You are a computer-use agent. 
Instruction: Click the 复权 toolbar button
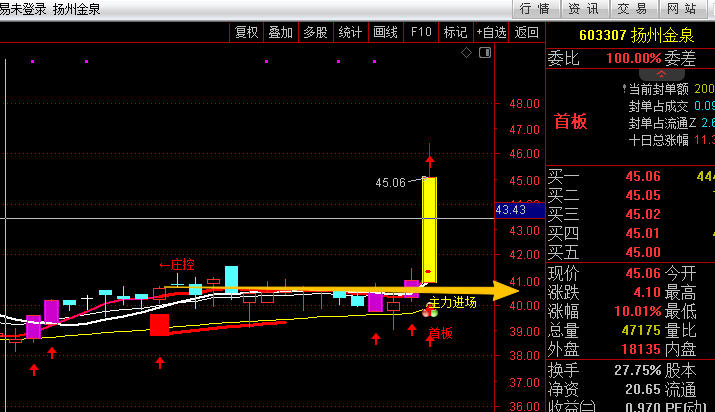pos(246,32)
